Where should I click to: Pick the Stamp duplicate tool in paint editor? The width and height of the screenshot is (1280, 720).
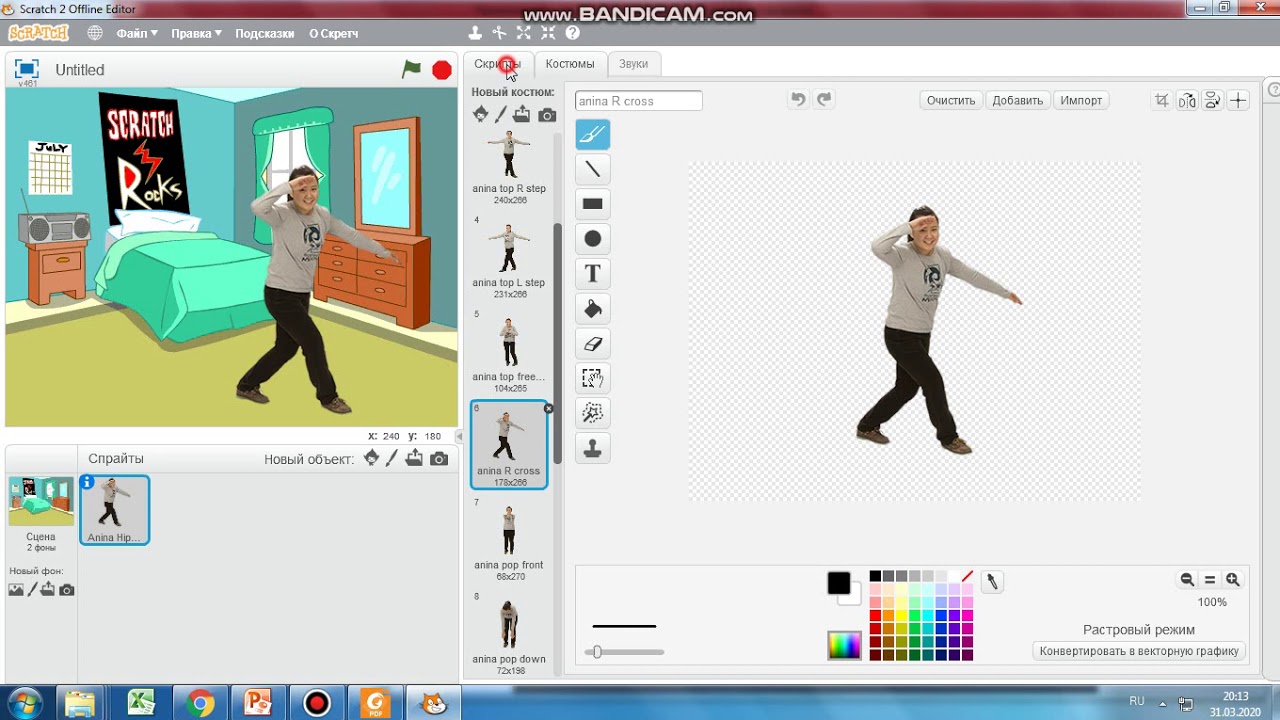point(593,448)
